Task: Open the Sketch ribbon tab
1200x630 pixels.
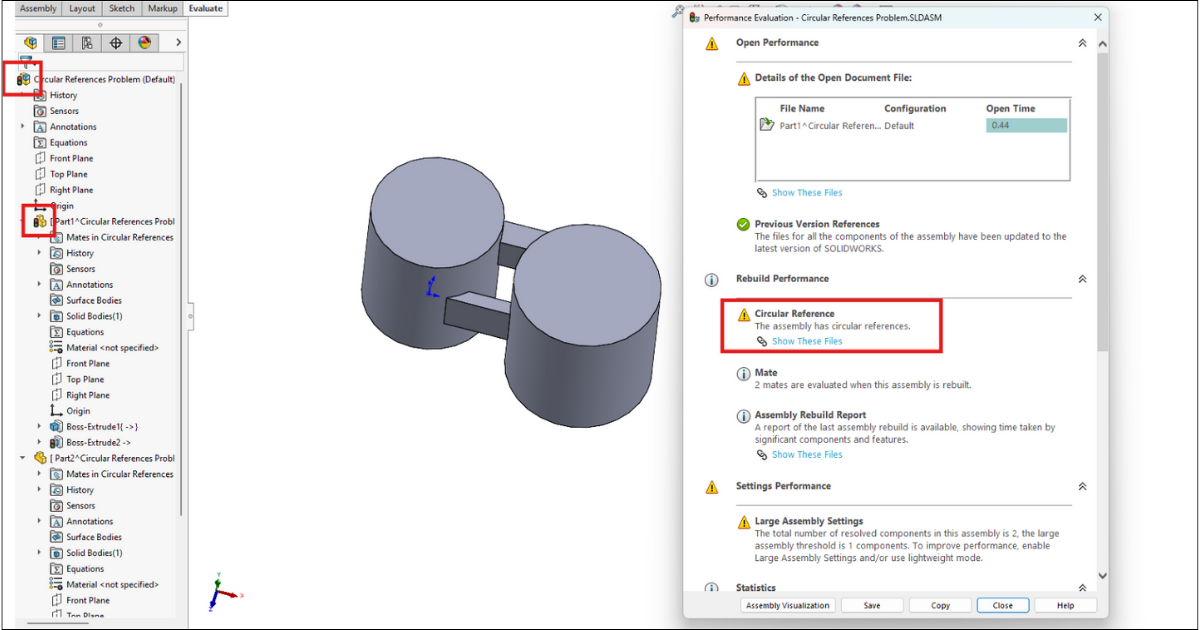Action: [x=121, y=8]
